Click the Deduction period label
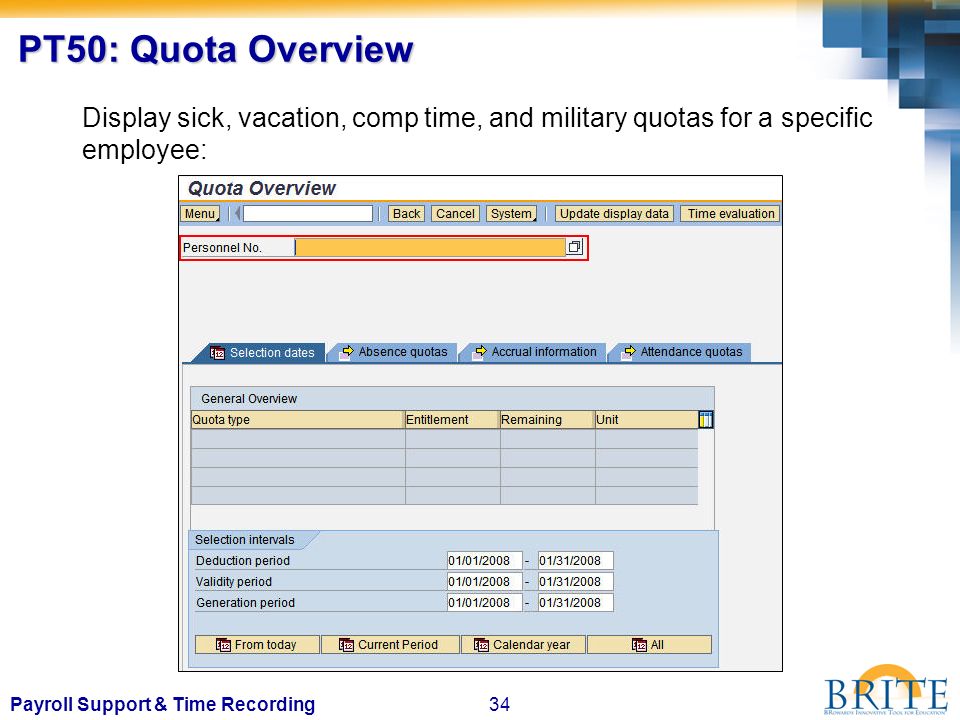The width and height of the screenshot is (960, 720). pyautogui.click(x=243, y=560)
